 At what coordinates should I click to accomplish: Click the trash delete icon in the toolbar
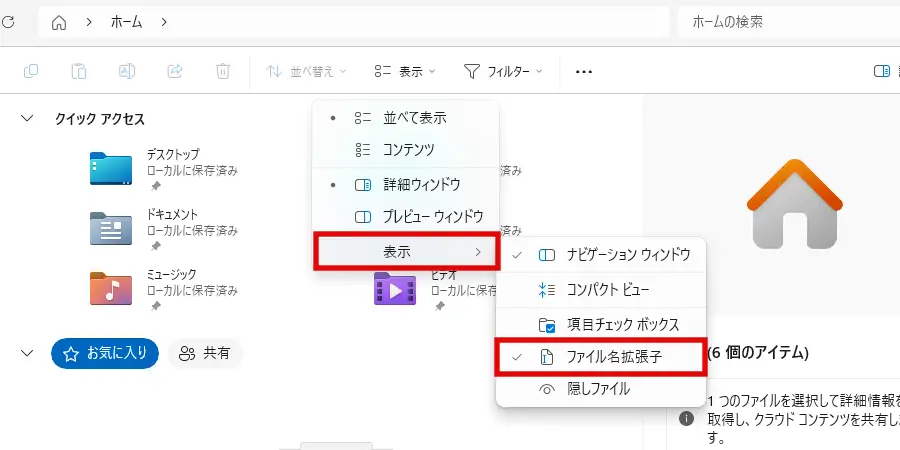coord(223,71)
